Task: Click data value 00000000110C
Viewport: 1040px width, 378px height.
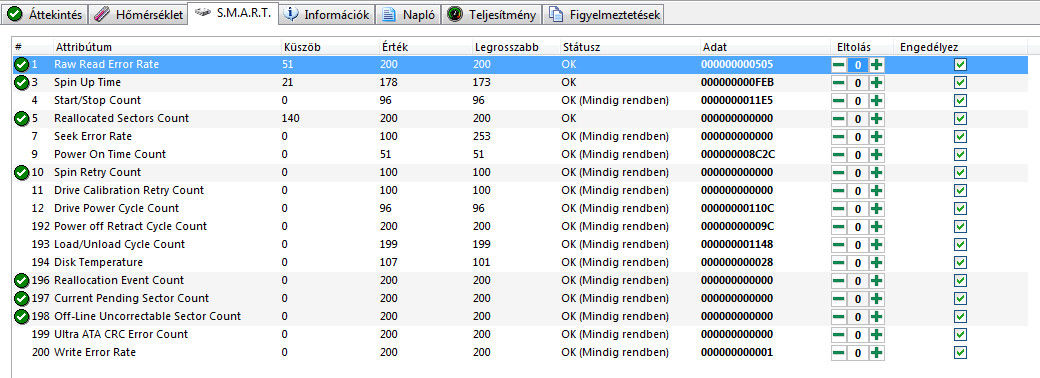Action: (737, 208)
